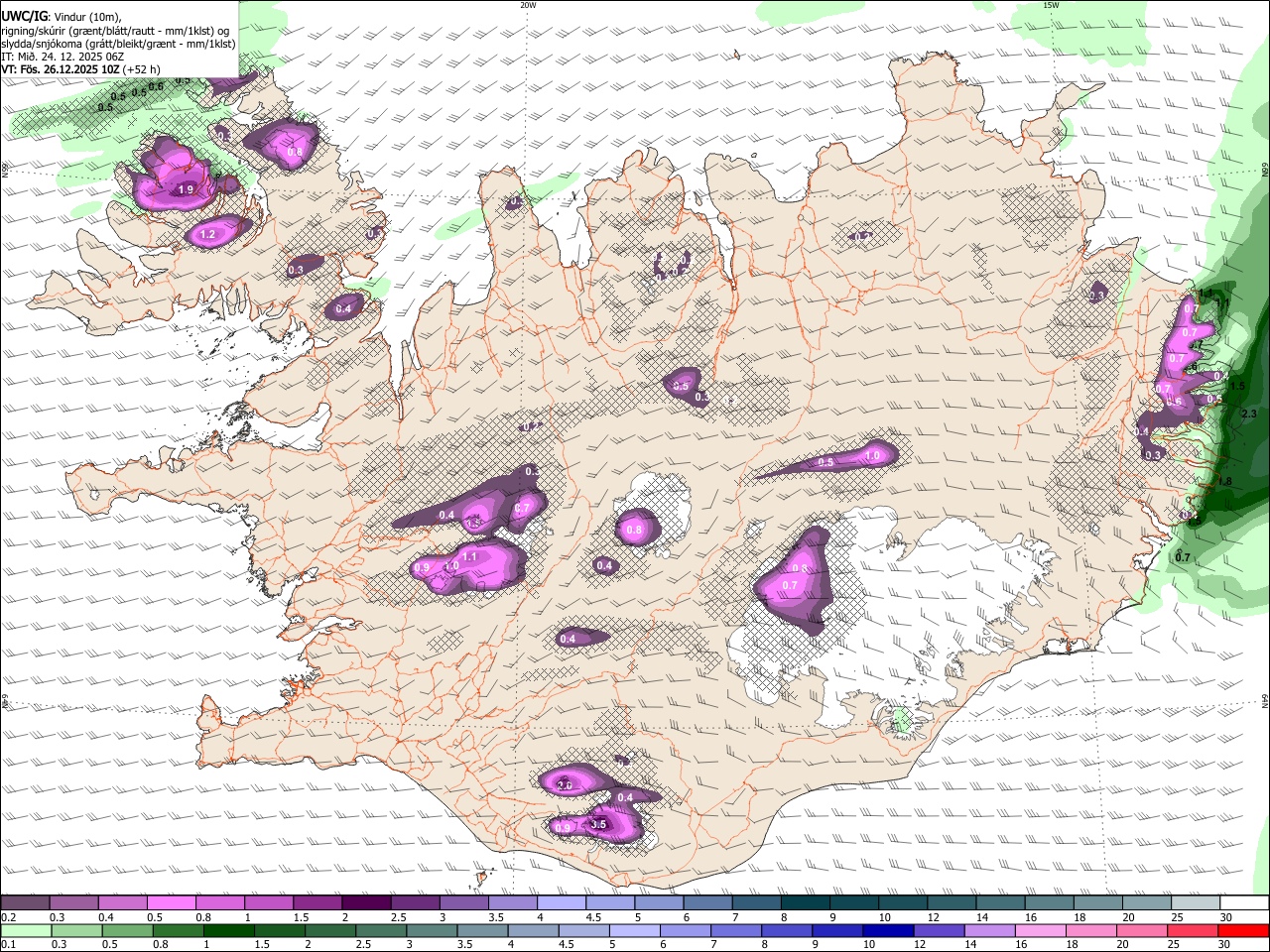Viewport: 1270px width, 952px height.
Task: Select the lower scale swatch between 4.5 and 5
Action: (584, 931)
